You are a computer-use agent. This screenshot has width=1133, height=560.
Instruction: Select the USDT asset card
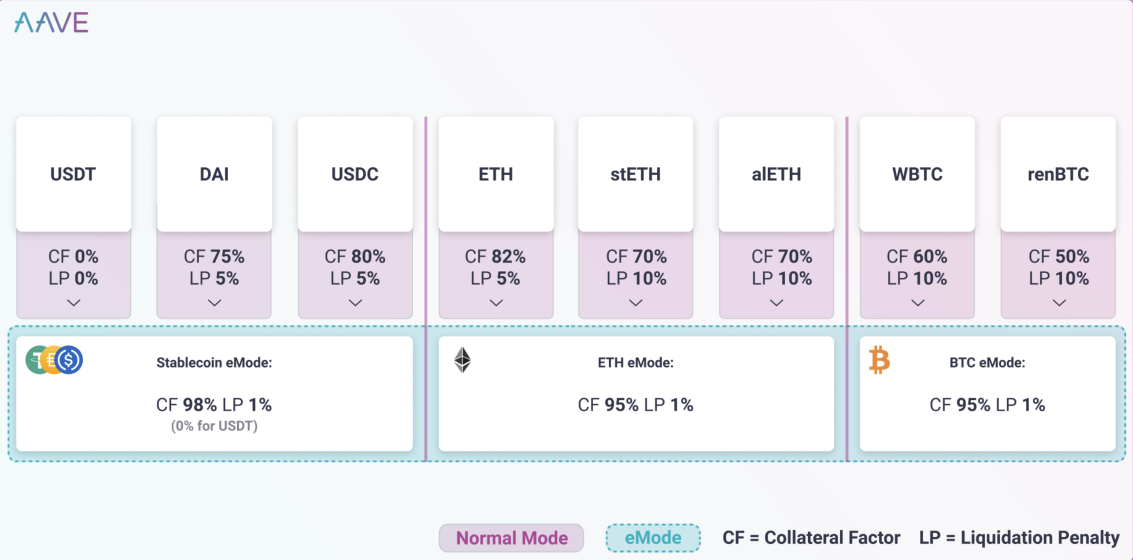[74, 174]
